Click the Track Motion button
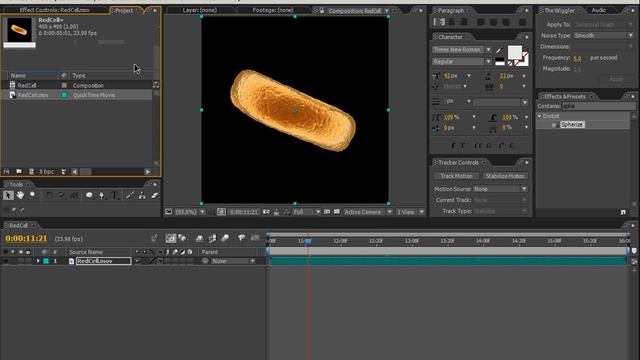 pos(456,176)
